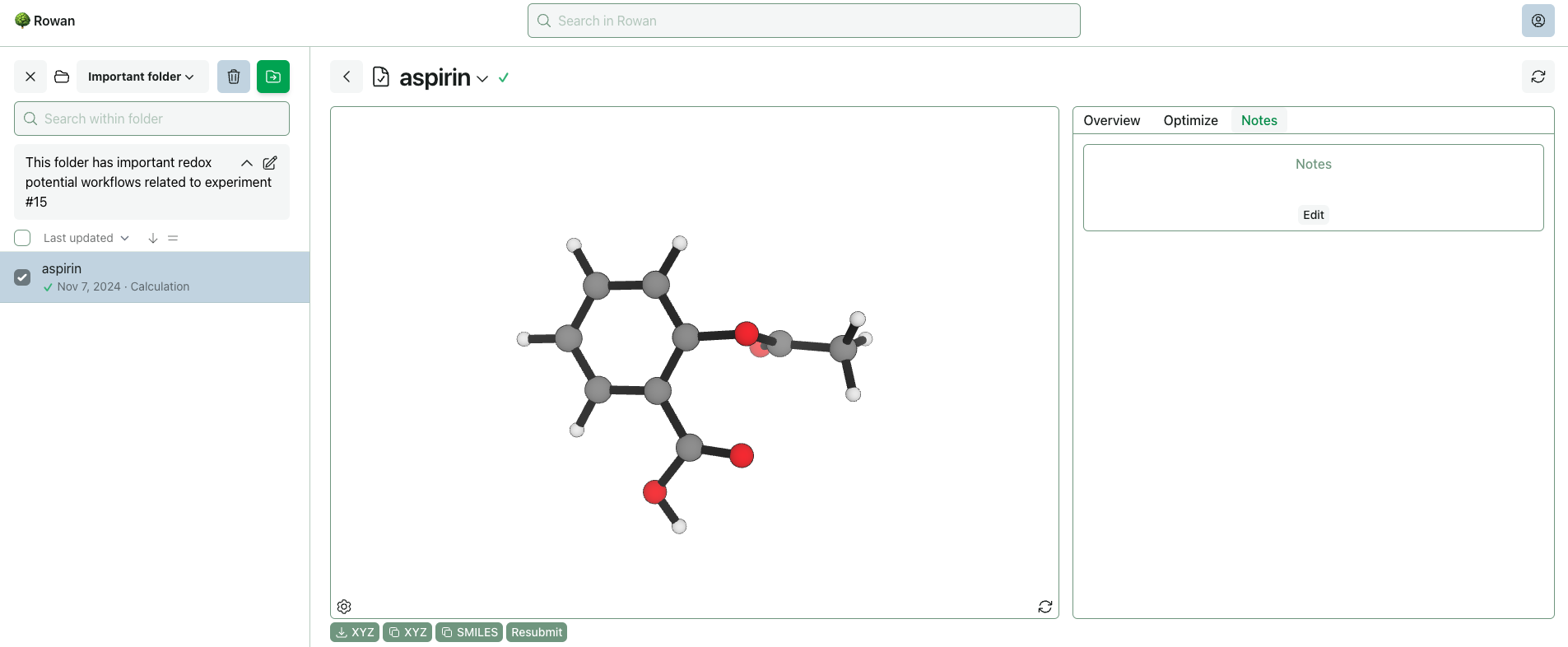
Task: Edit folder description with pencil icon
Action: [270, 163]
